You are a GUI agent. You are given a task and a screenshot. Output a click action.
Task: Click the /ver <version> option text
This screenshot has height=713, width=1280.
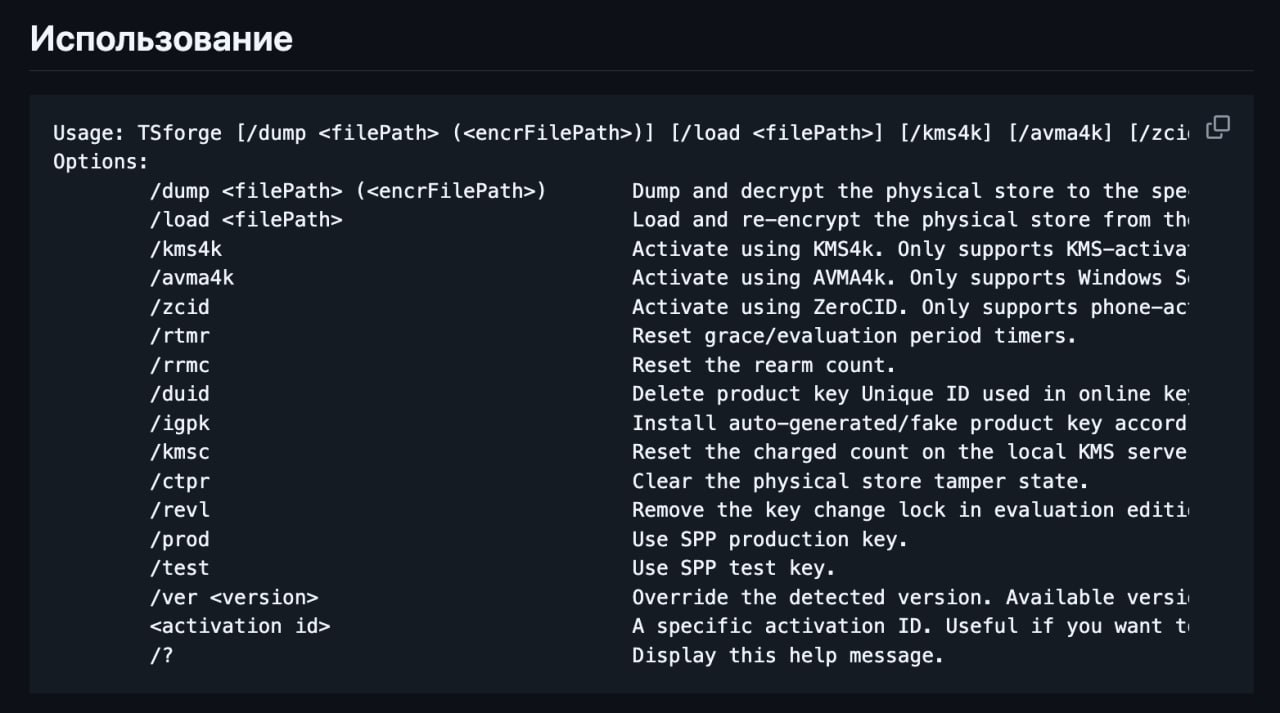(234, 597)
